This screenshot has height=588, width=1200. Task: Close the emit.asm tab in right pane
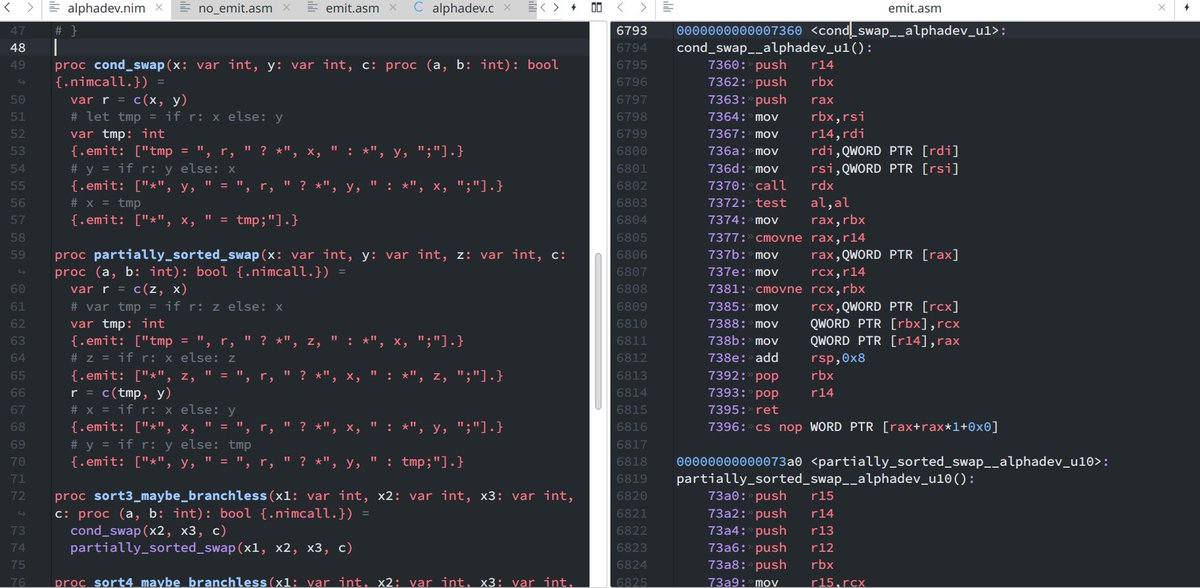pyautogui.click(x=1161, y=9)
